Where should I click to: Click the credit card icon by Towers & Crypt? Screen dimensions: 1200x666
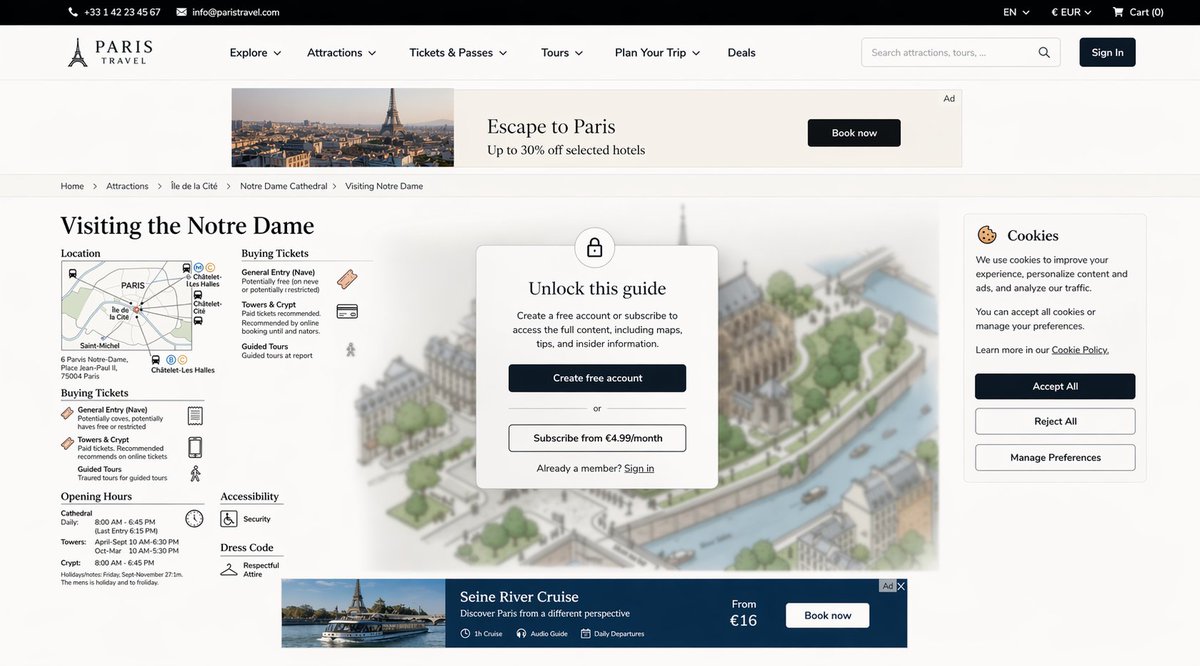347,311
